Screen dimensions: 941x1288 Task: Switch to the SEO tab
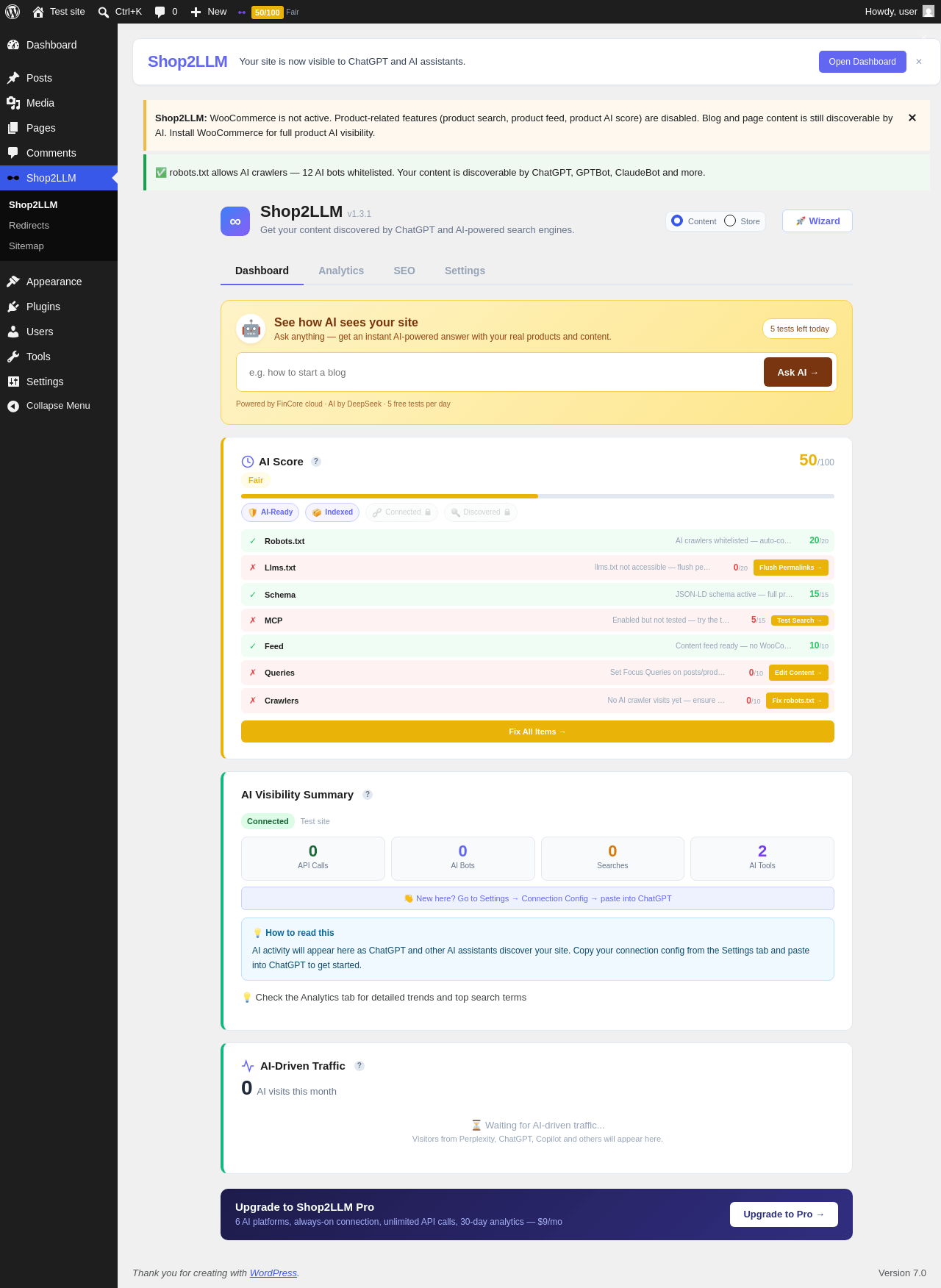[404, 271]
